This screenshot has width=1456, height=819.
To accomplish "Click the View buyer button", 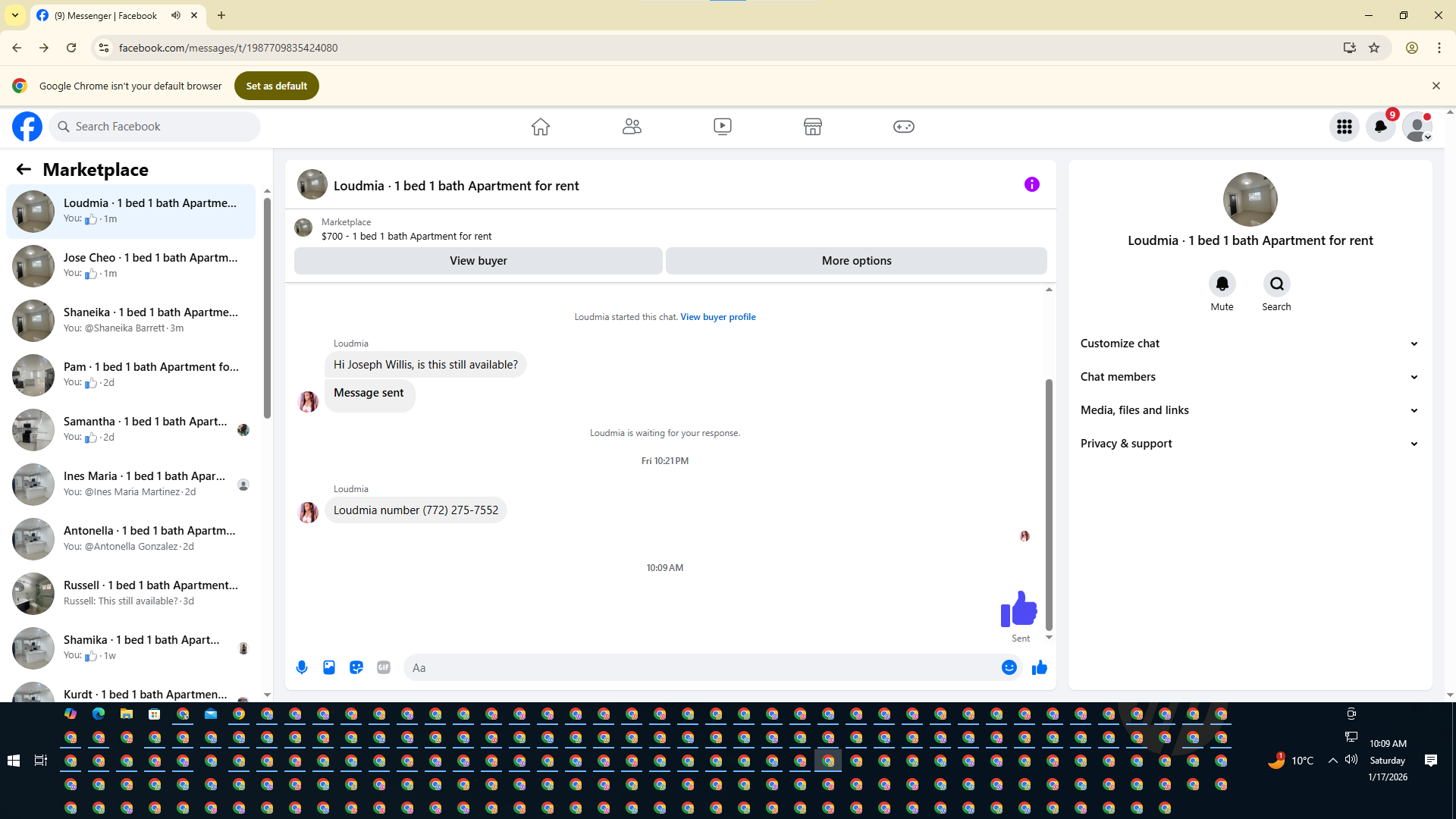I will point(478,261).
